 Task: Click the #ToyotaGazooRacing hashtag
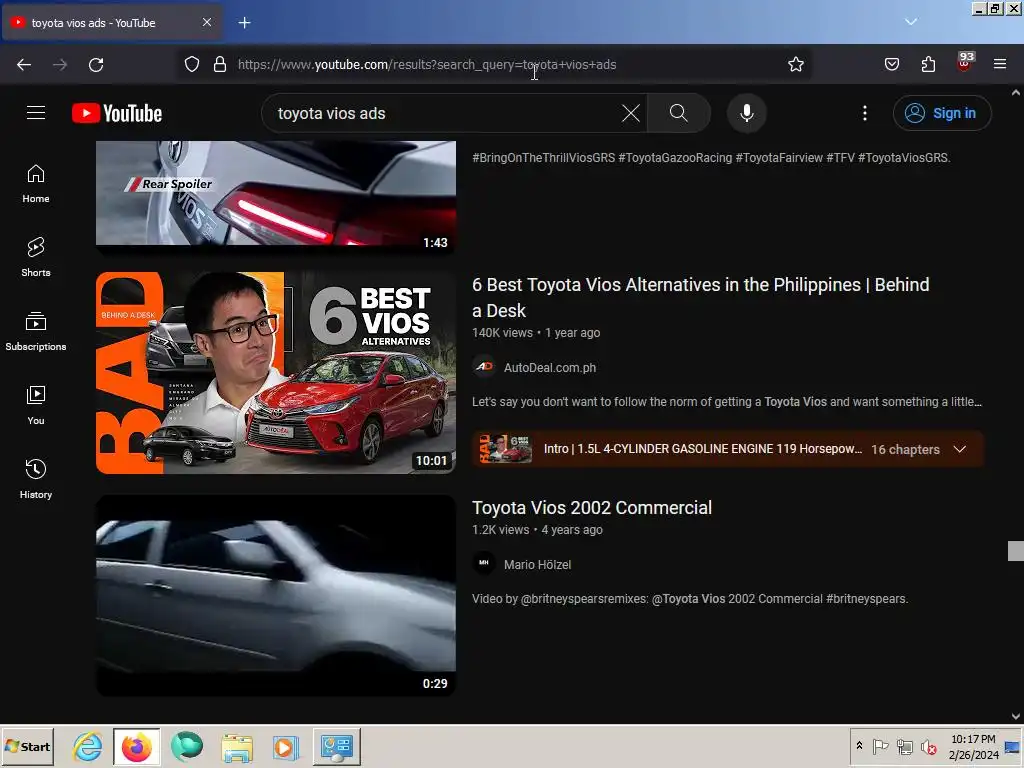[x=675, y=157]
